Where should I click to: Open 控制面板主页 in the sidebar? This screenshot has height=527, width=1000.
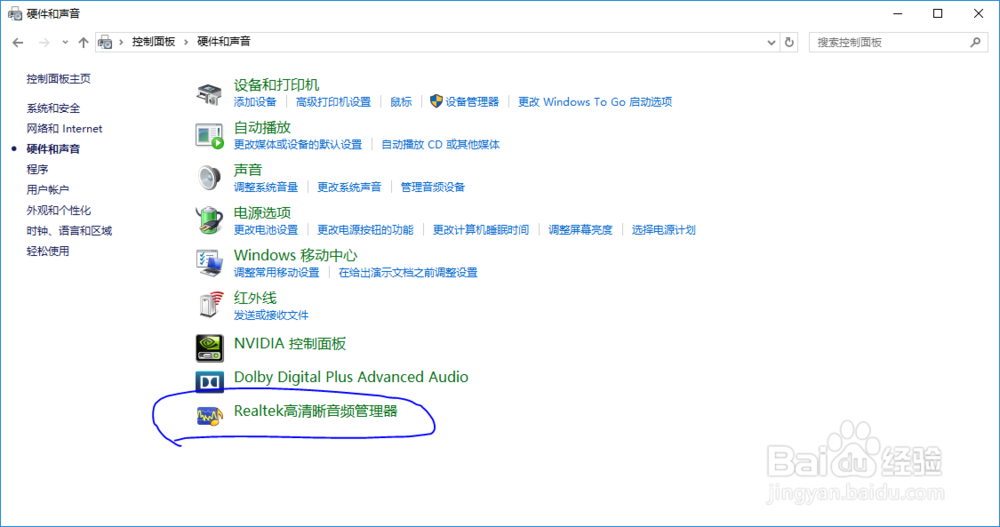(59, 78)
